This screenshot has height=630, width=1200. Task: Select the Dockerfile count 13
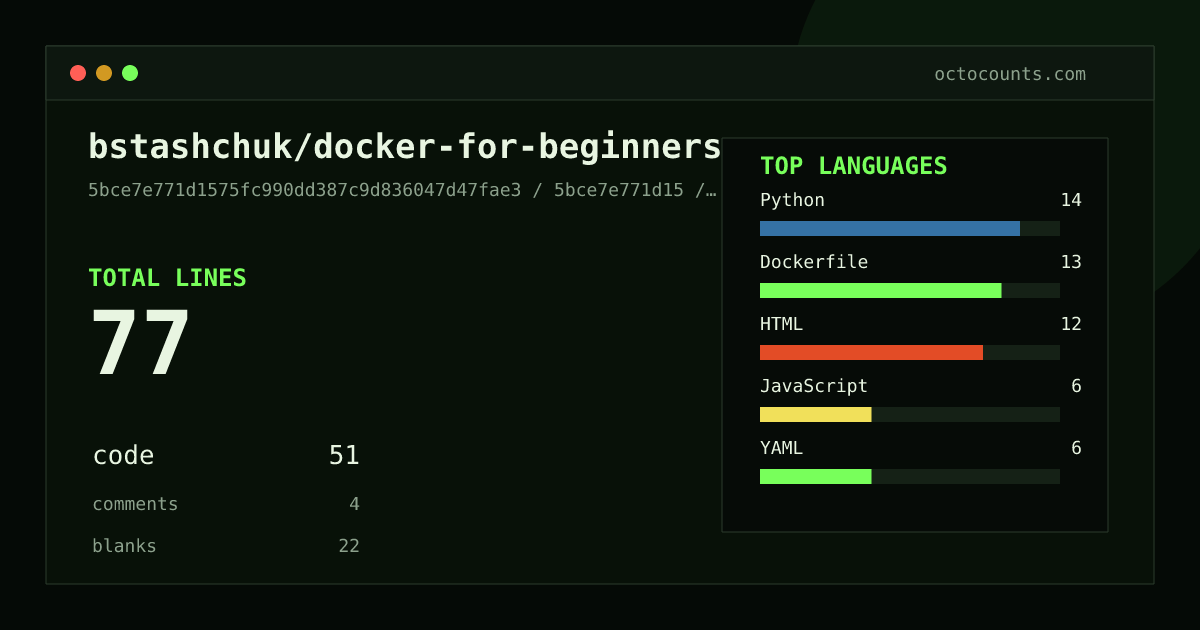(1071, 262)
